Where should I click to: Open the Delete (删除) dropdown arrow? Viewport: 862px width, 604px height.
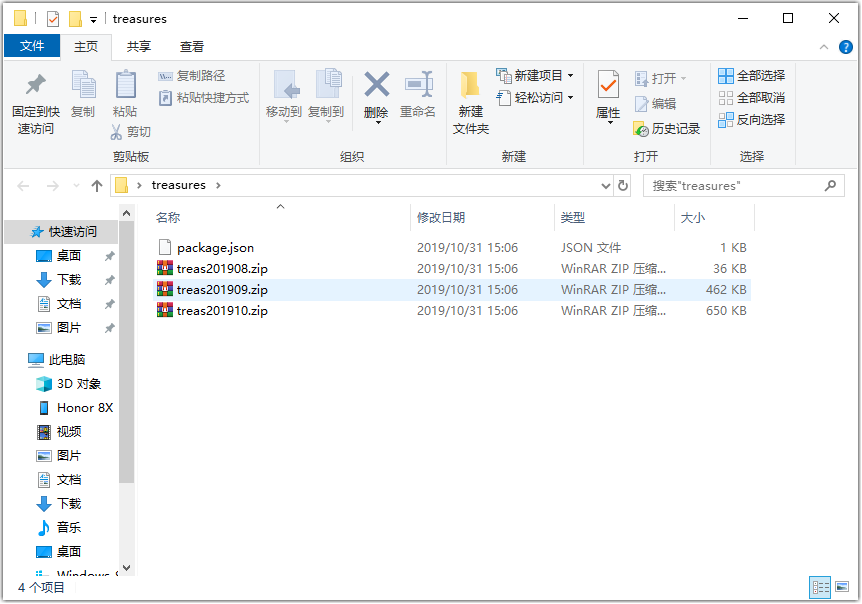378,123
